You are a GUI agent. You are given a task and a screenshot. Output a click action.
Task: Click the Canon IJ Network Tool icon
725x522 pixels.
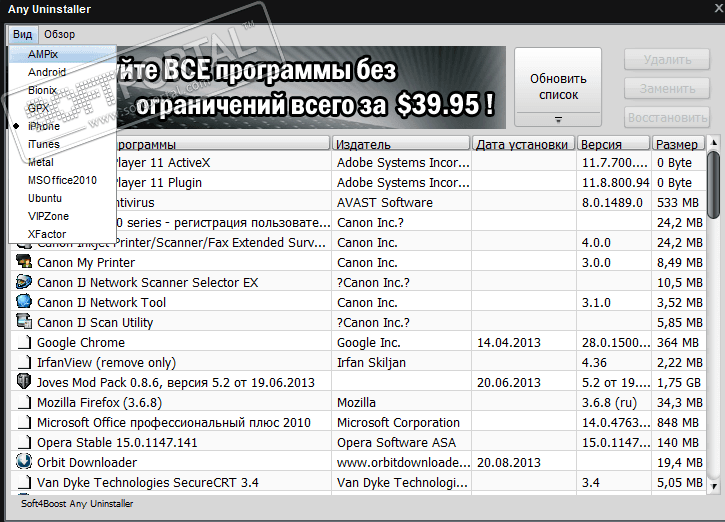[24, 302]
